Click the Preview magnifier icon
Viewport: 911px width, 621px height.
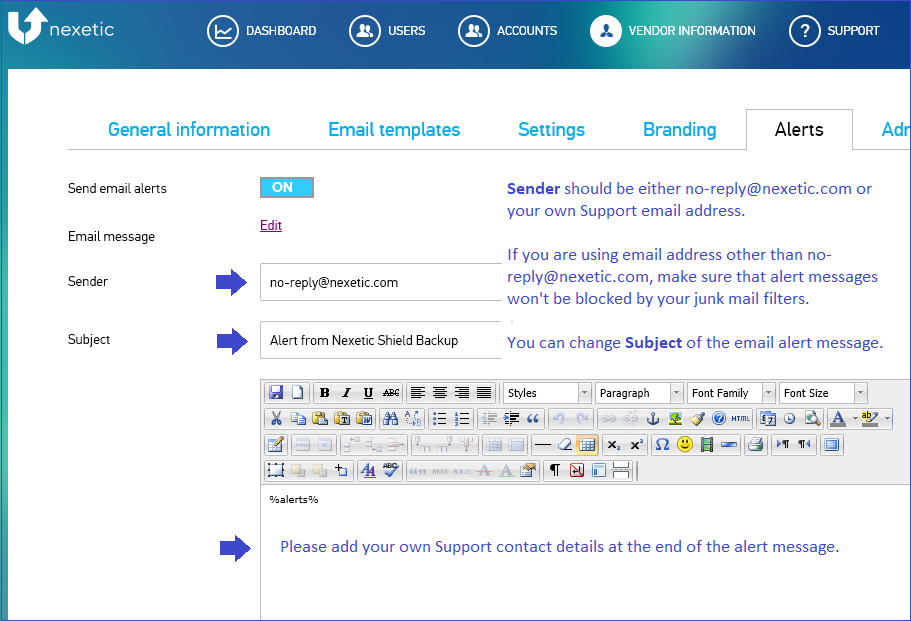pos(812,418)
